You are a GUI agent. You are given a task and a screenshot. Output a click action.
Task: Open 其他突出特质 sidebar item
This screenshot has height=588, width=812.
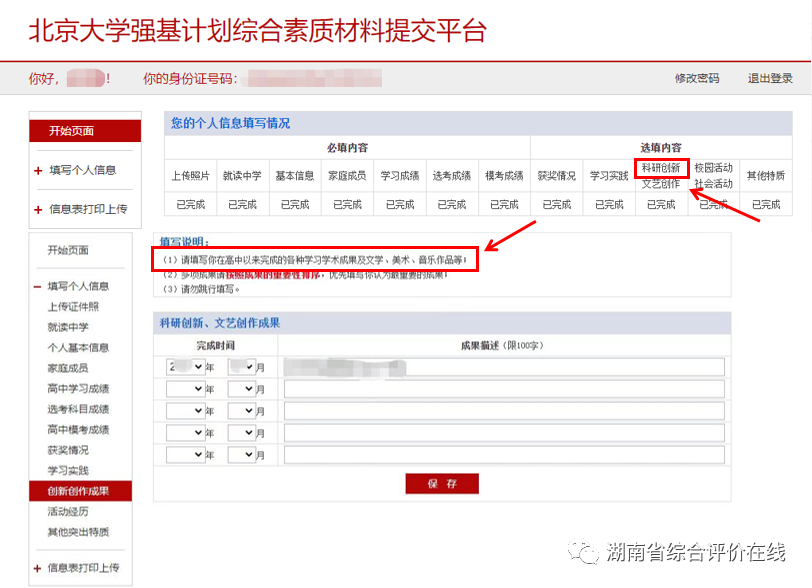click(x=78, y=532)
